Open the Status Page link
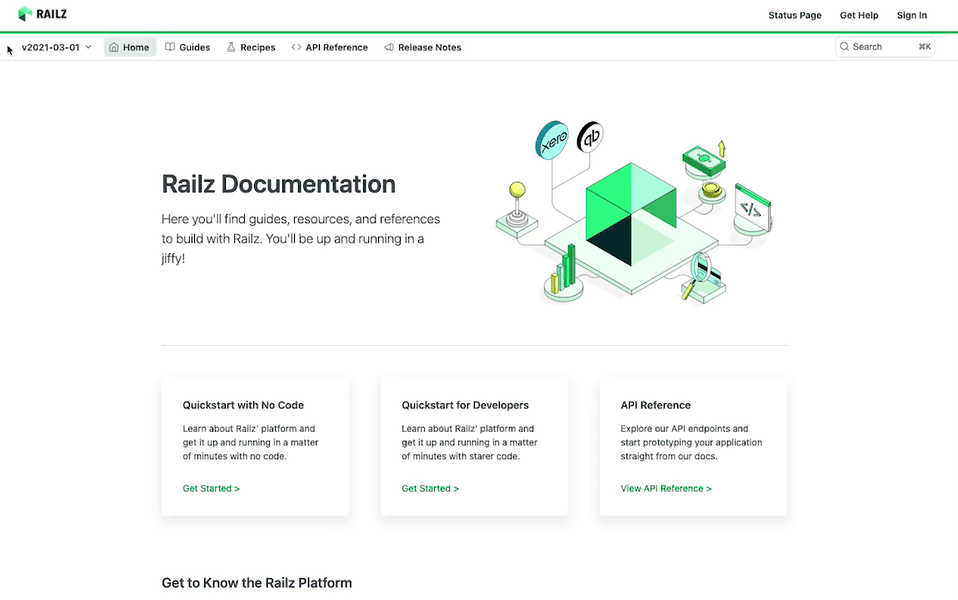The height and width of the screenshot is (600, 958). pos(794,15)
